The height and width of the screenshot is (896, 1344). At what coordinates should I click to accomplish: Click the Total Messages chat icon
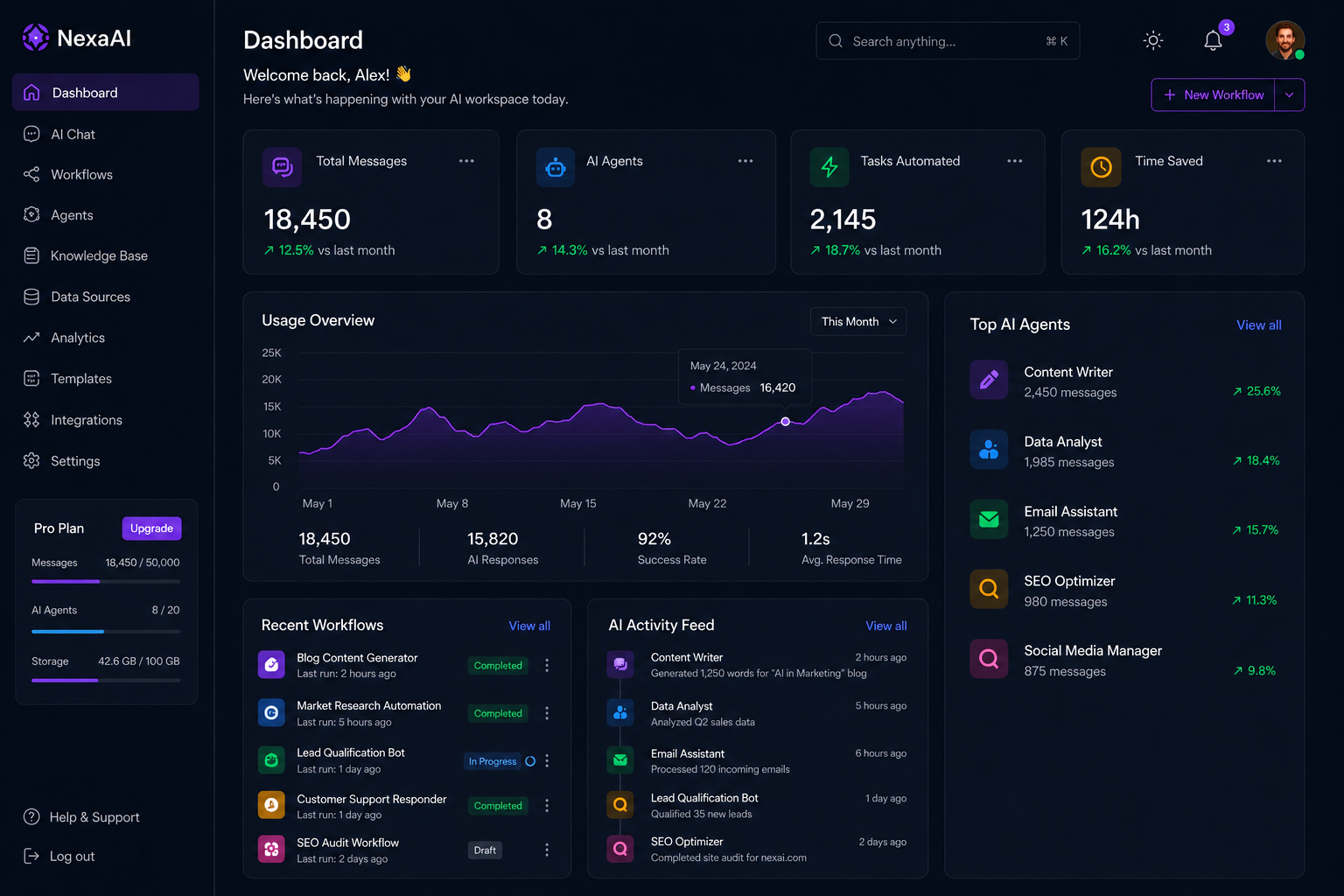tap(282, 166)
